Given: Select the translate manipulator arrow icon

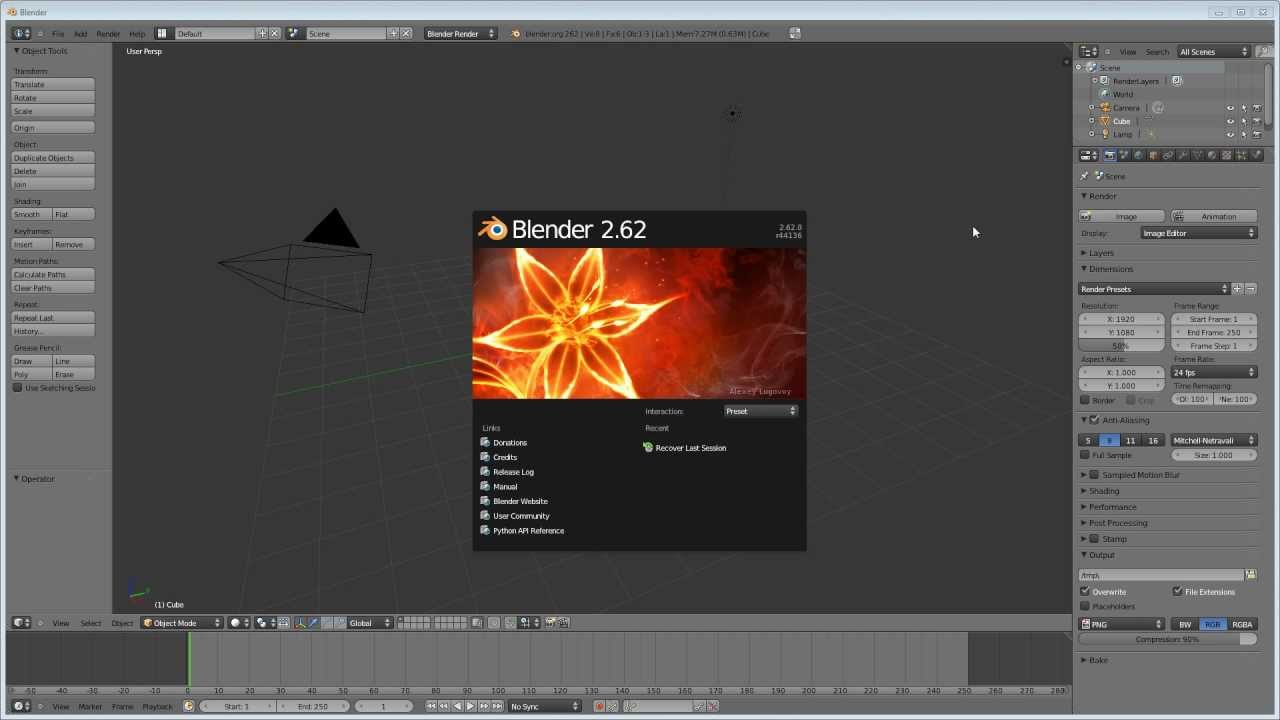Looking at the screenshot, I should click(x=313, y=622).
